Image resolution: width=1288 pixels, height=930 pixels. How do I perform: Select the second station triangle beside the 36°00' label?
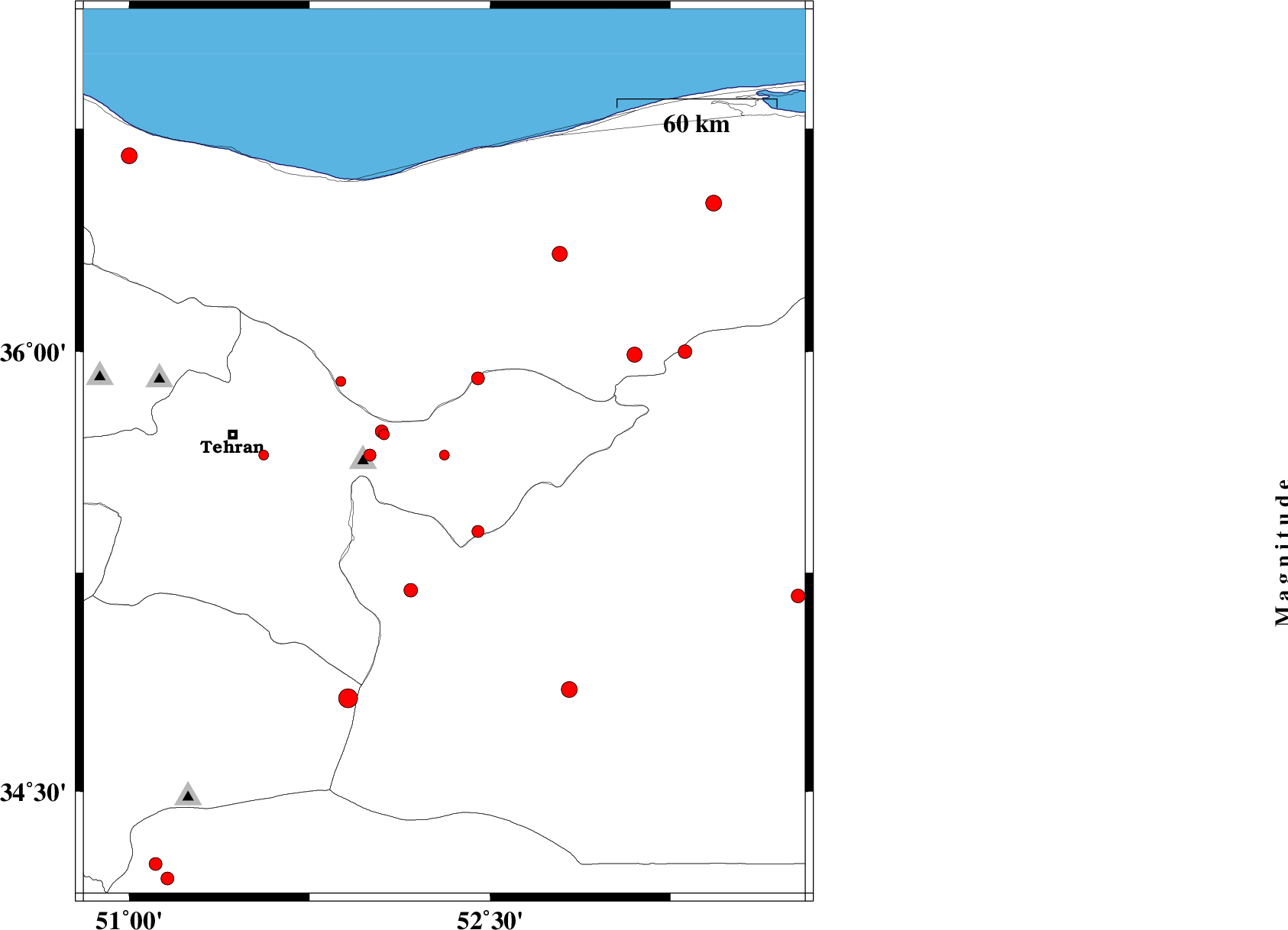pyautogui.click(x=159, y=376)
